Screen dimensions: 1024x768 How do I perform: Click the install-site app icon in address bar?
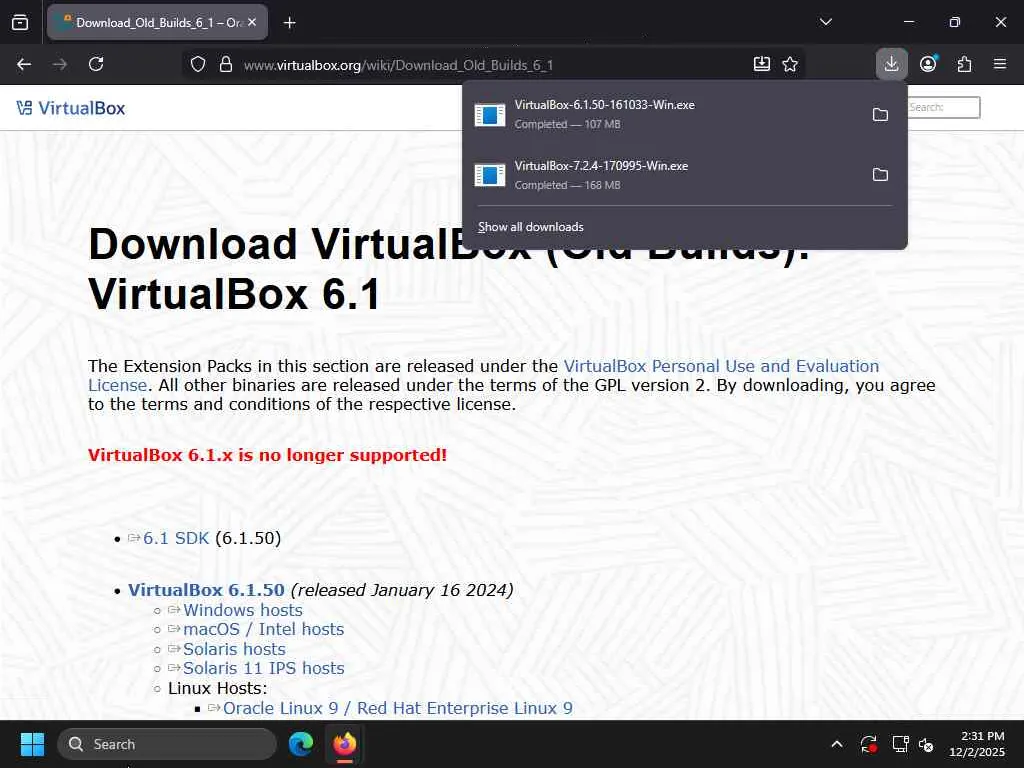pyautogui.click(x=761, y=64)
